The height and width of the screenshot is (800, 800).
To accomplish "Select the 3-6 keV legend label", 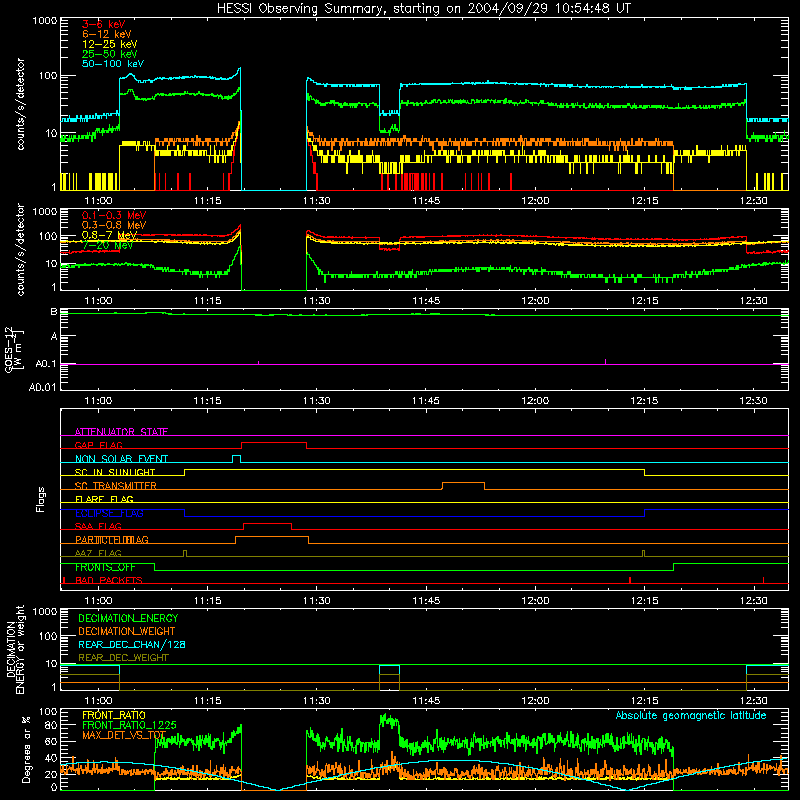I will click(x=104, y=24).
